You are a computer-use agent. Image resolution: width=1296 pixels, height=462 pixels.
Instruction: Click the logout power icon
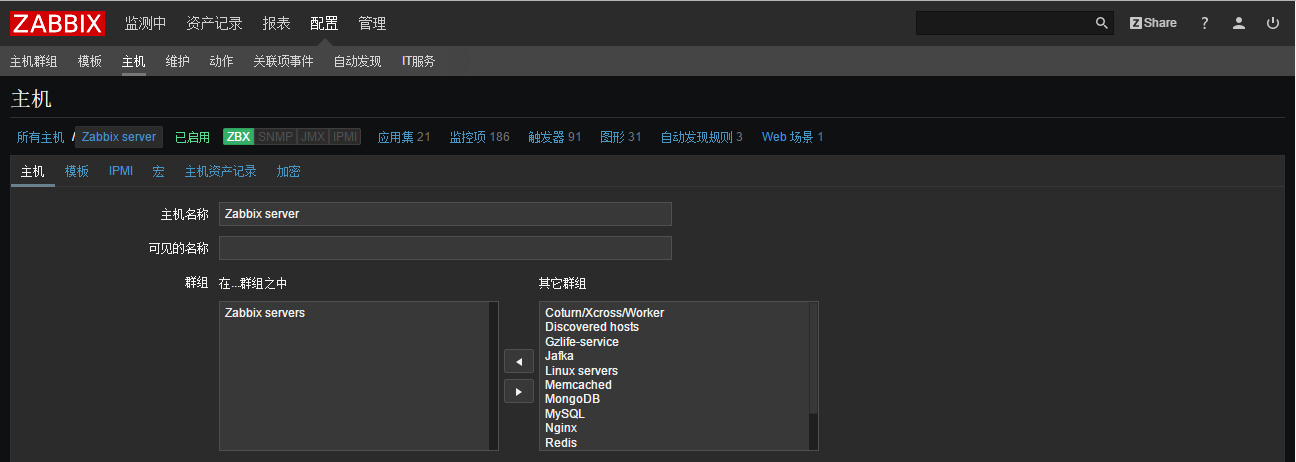coord(1273,23)
